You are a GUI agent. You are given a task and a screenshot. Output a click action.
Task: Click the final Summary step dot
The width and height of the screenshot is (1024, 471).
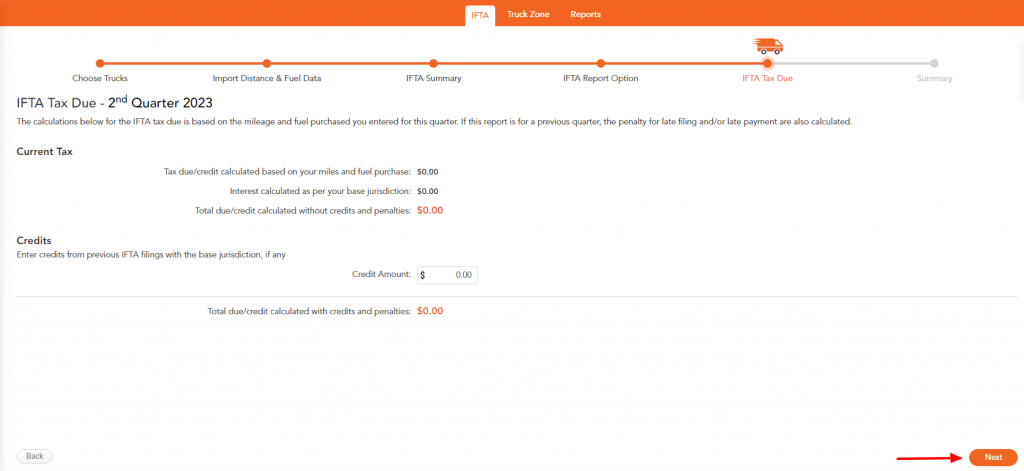click(935, 63)
